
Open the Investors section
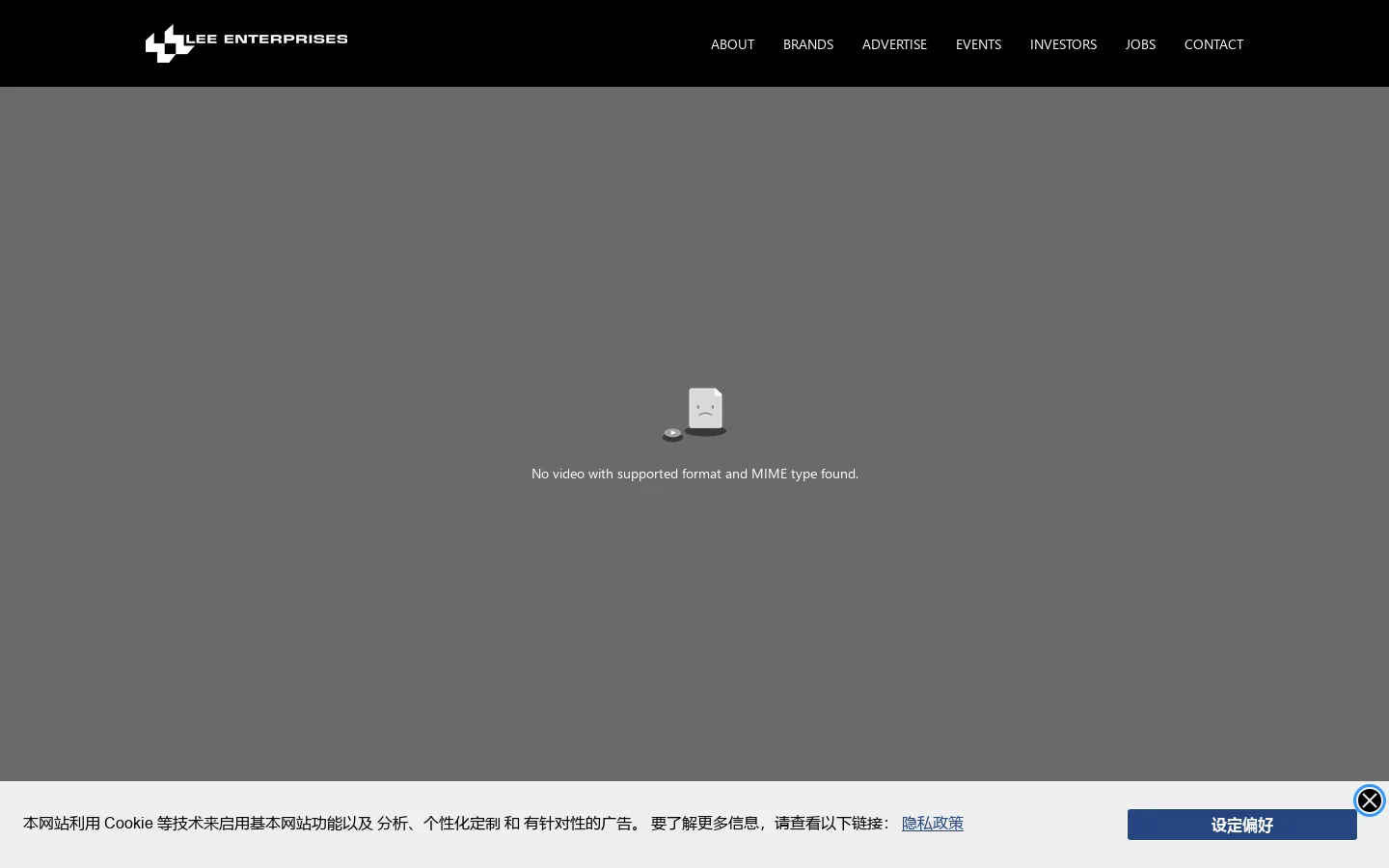click(x=1063, y=44)
